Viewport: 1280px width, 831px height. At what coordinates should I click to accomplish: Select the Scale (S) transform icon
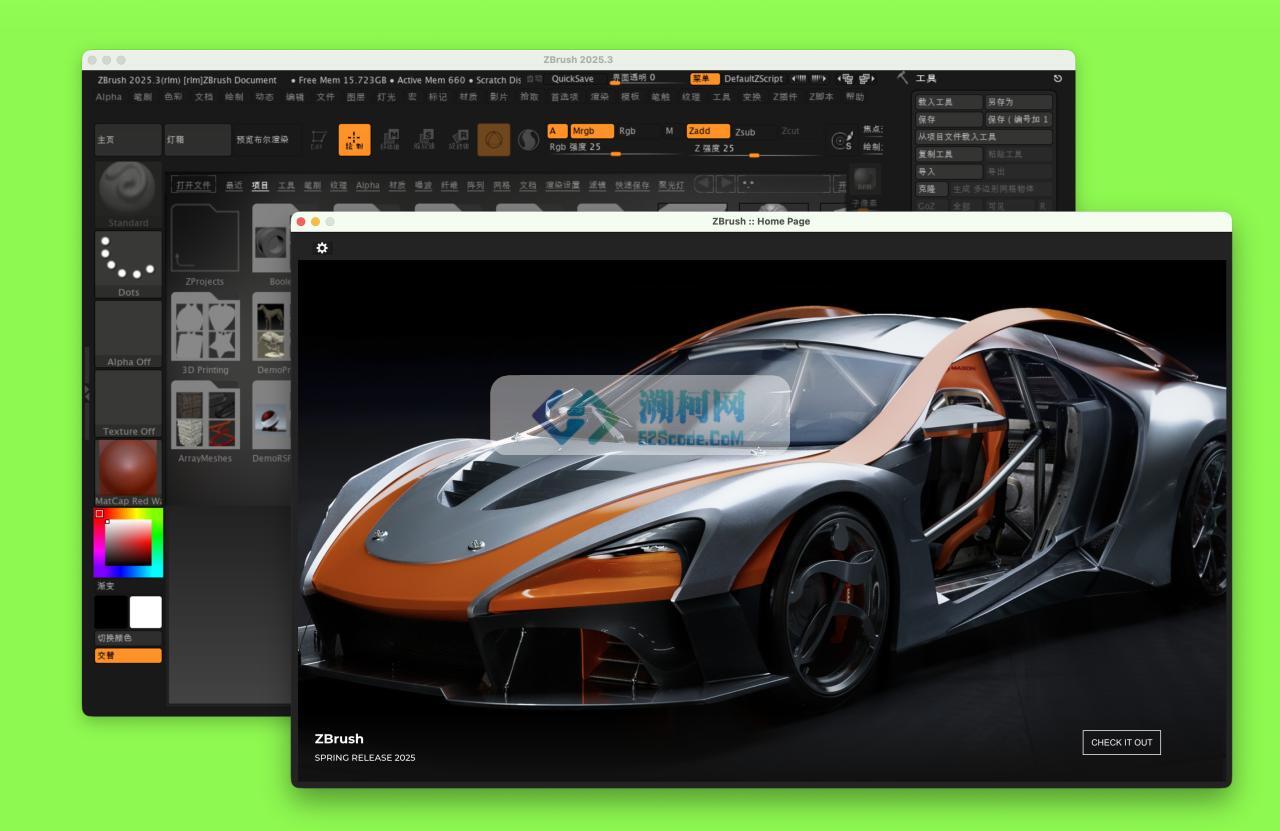click(424, 140)
